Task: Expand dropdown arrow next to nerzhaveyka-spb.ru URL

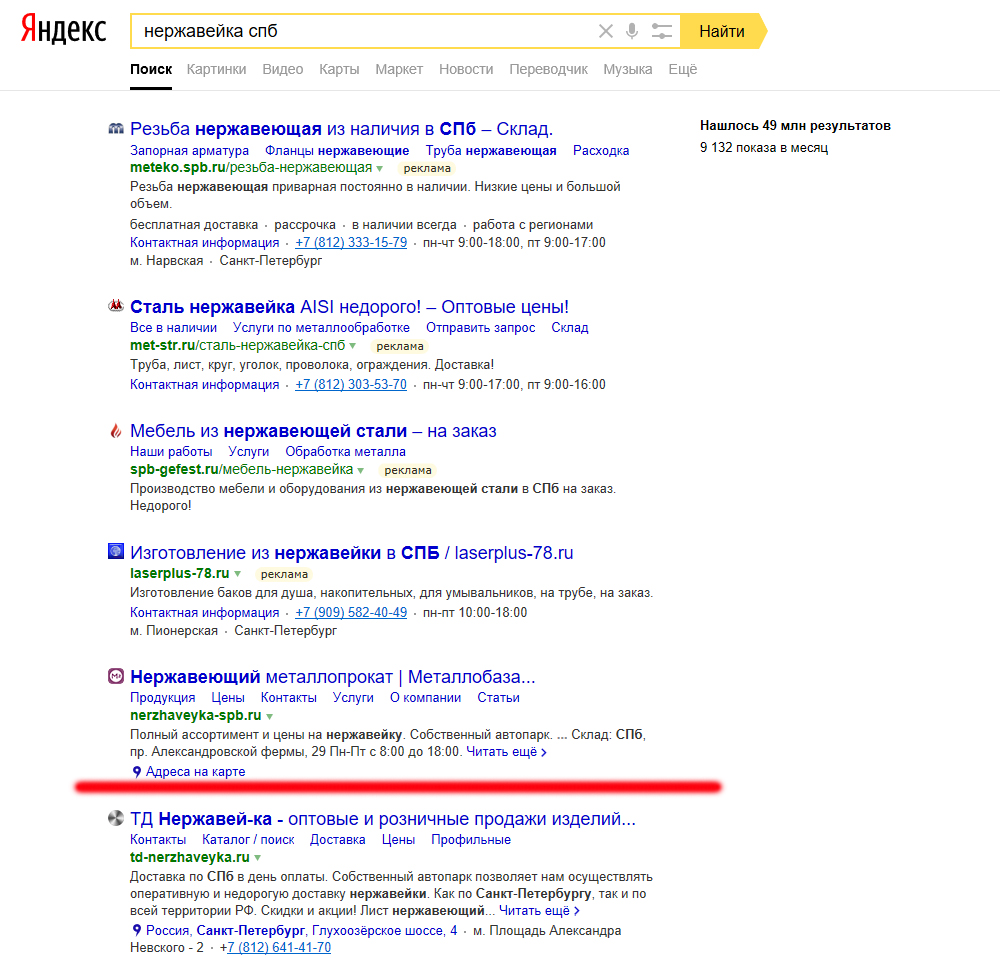Action: (270, 717)
